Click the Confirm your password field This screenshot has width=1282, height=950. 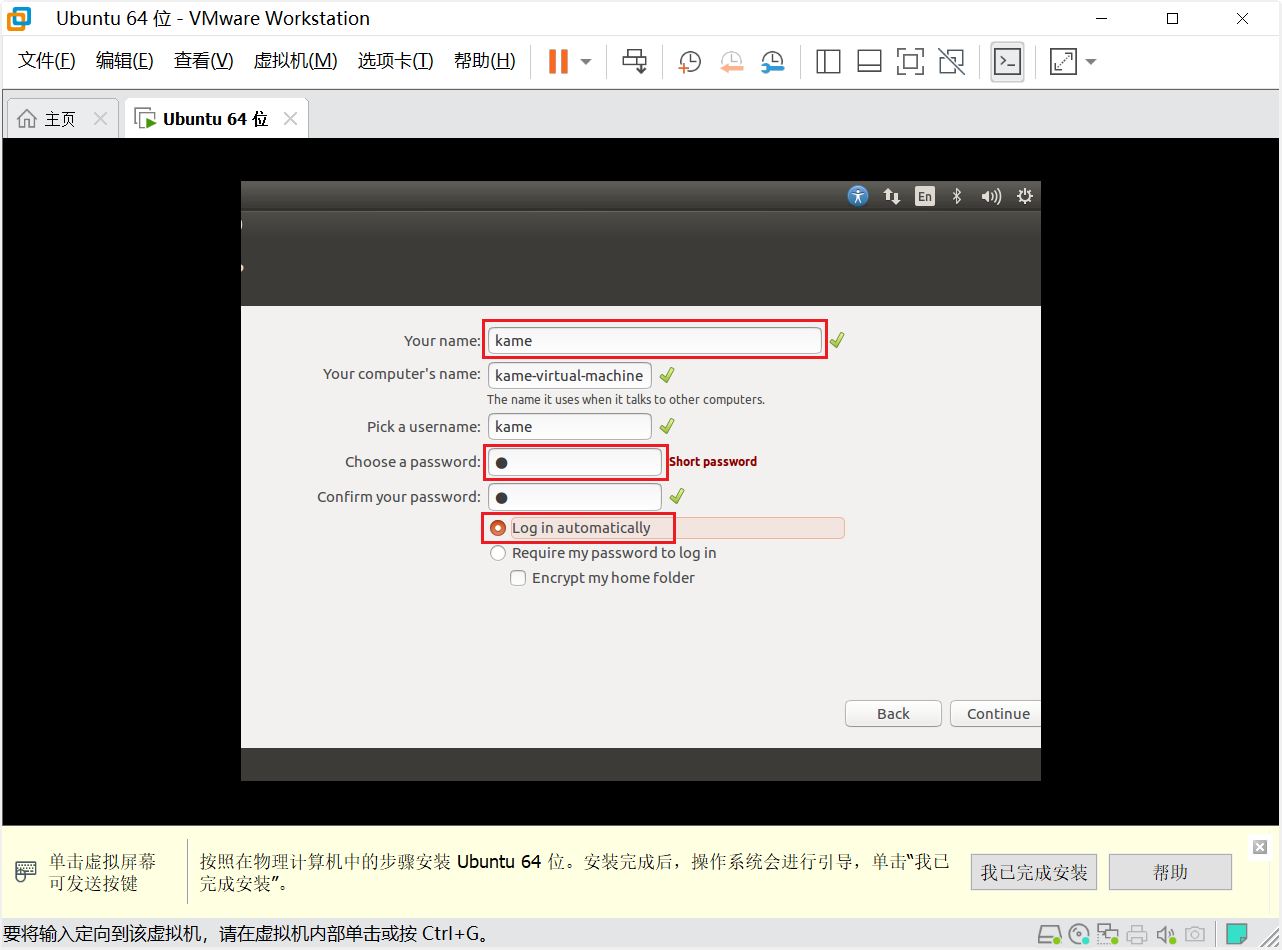(575, 497)
